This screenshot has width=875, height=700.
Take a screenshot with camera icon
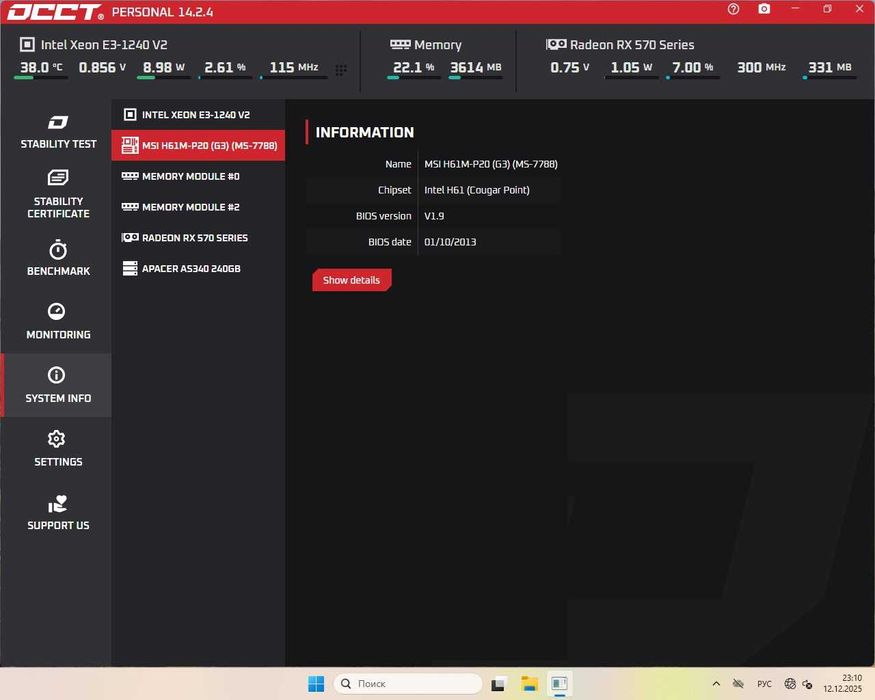(764, 9)
